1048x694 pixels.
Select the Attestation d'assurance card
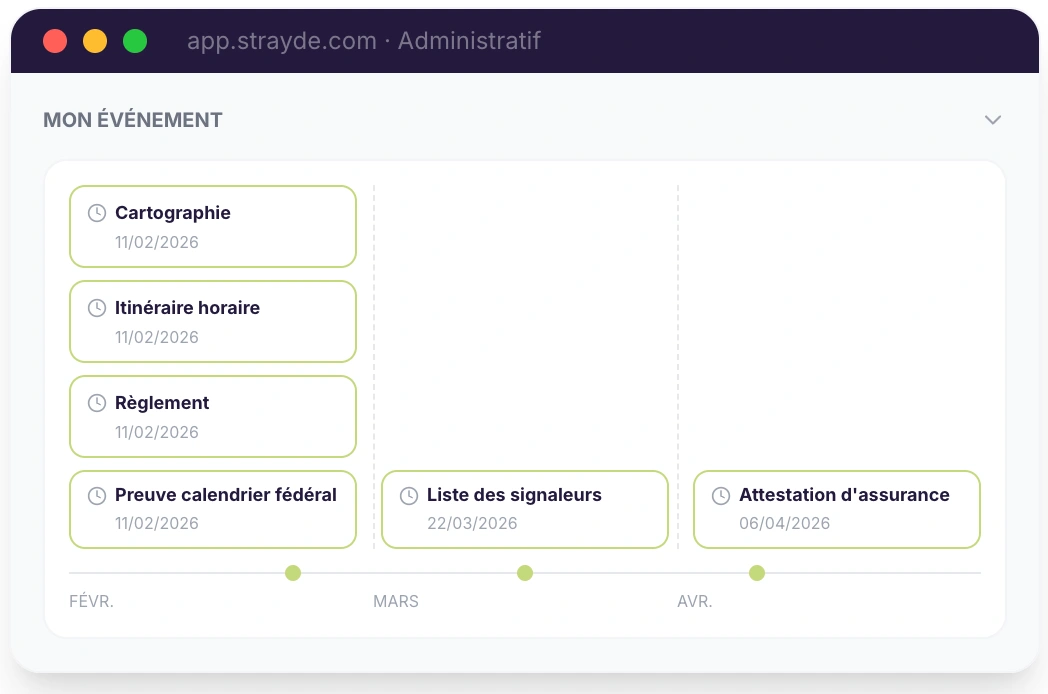[x=836, y=509]
